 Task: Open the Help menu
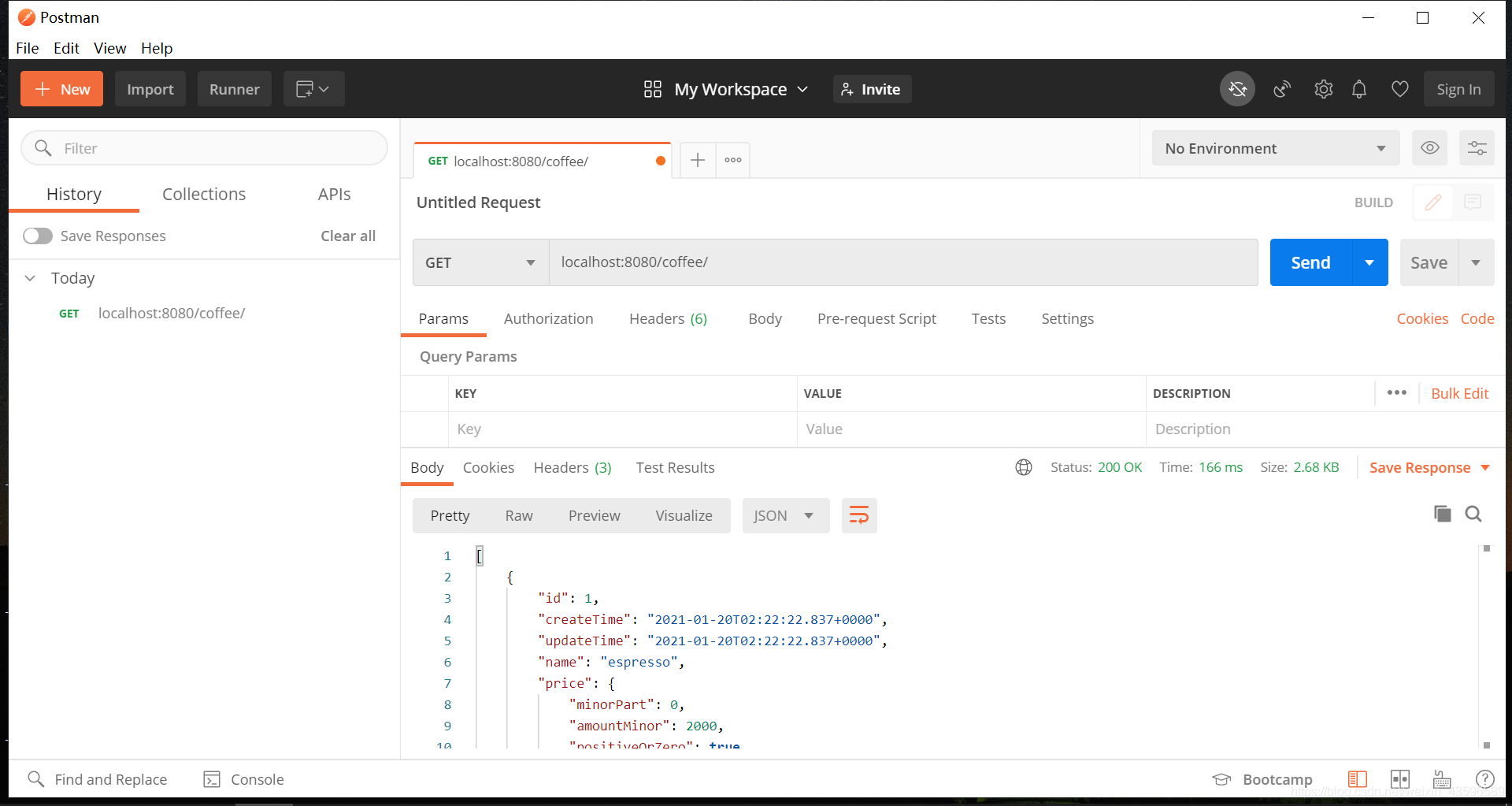tap(157, 48)
